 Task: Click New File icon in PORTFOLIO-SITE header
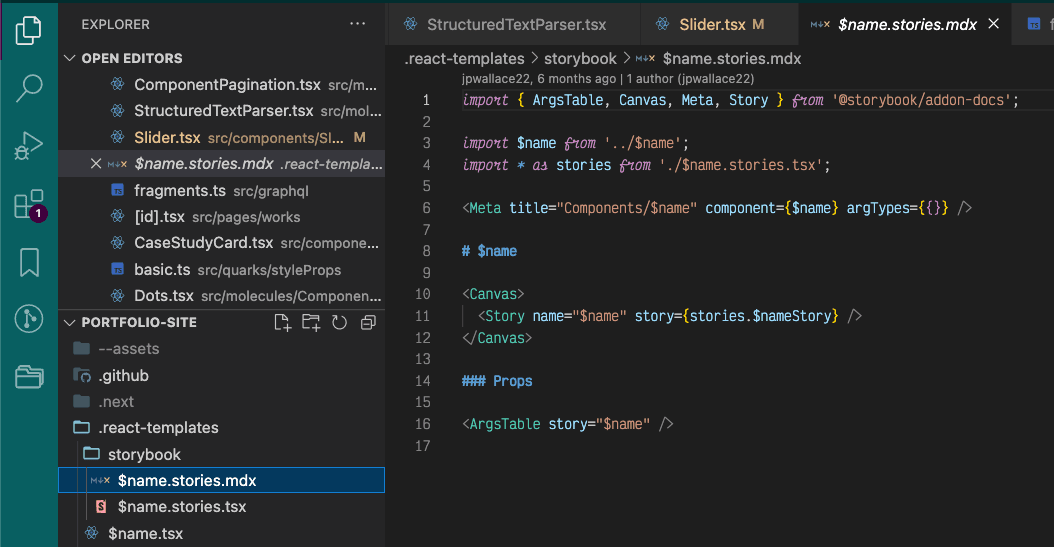coord(283,322)
